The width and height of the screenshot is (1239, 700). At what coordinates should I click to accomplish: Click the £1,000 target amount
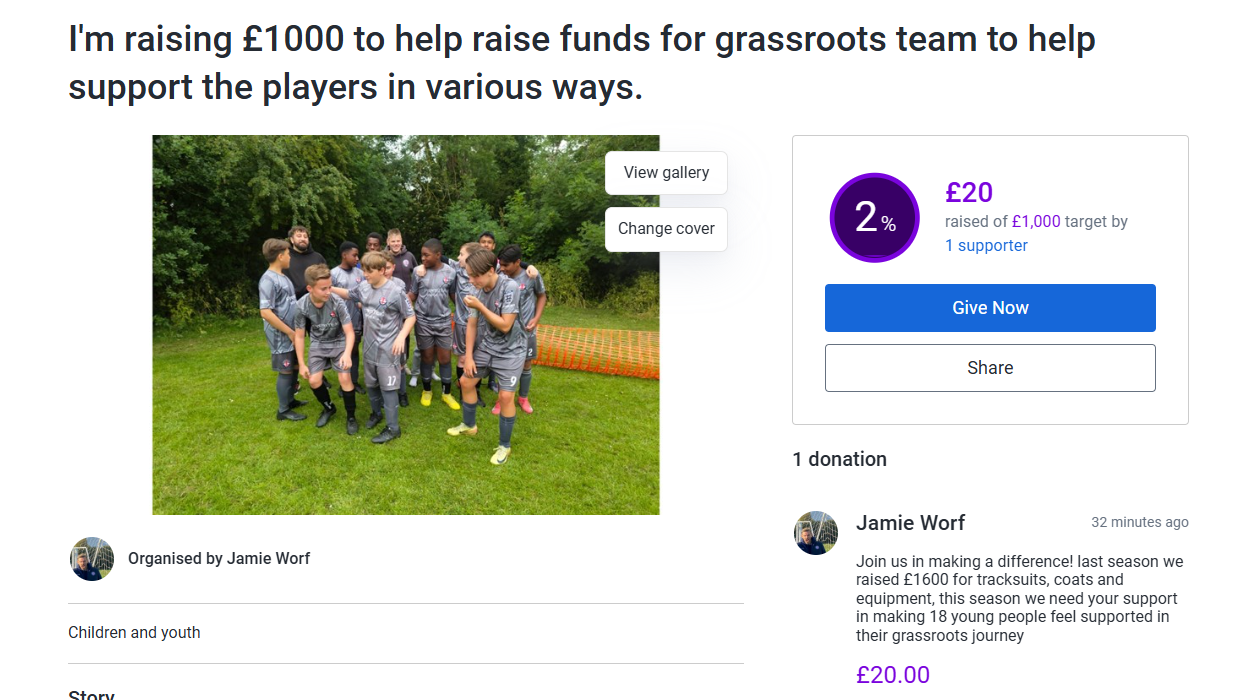click(1036, 222)
